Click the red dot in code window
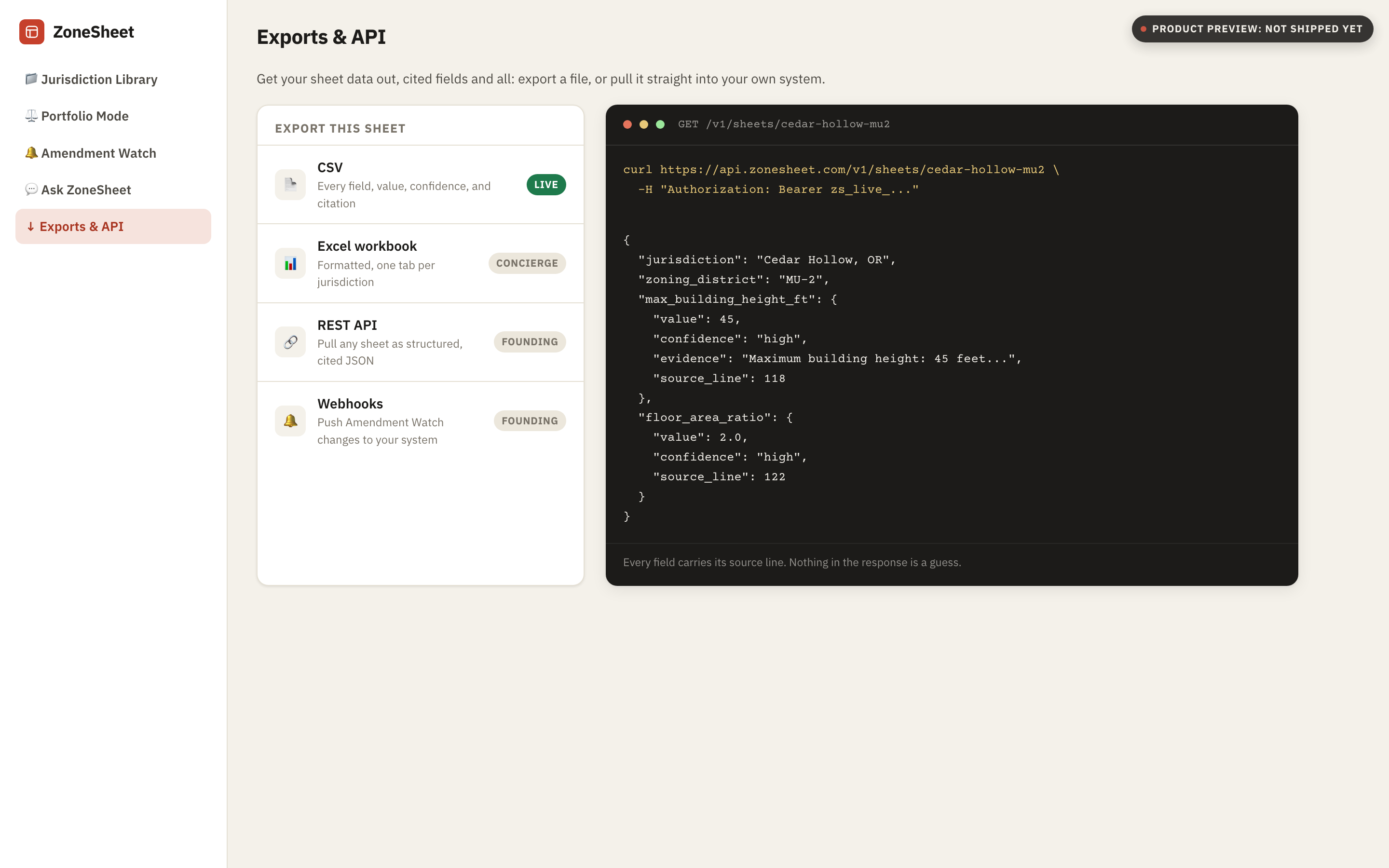Image resolution: width=1389 pixels, height=868 pixels. click(x=627, y=124)
